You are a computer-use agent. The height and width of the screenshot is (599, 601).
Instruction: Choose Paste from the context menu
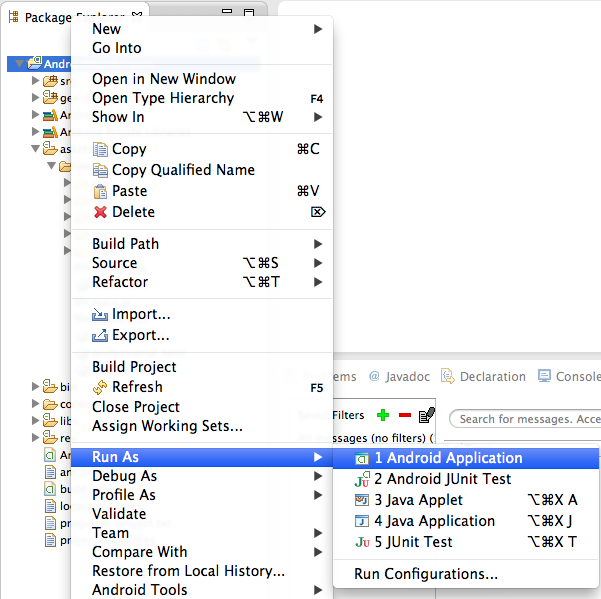tap(202, 191)
